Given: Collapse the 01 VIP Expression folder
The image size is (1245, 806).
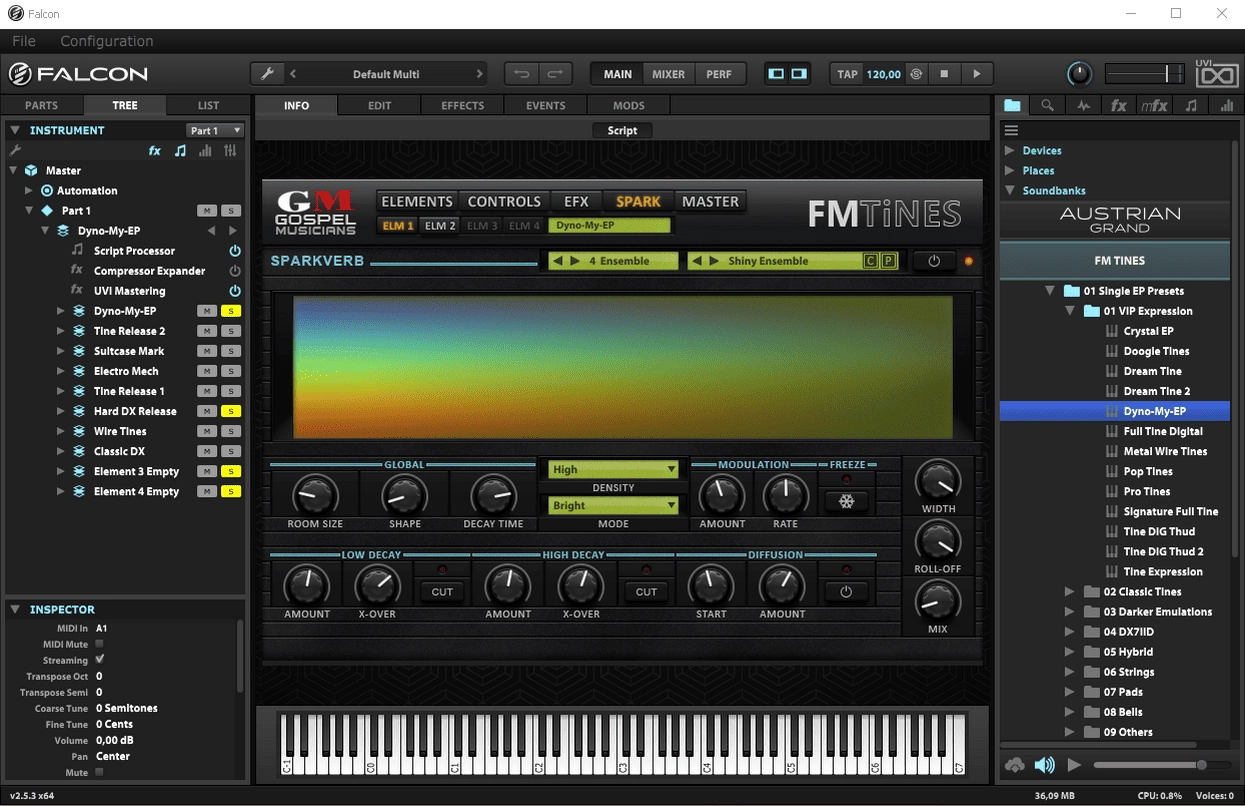Looking at the screenshot, I should click(x=1069, y=311).
